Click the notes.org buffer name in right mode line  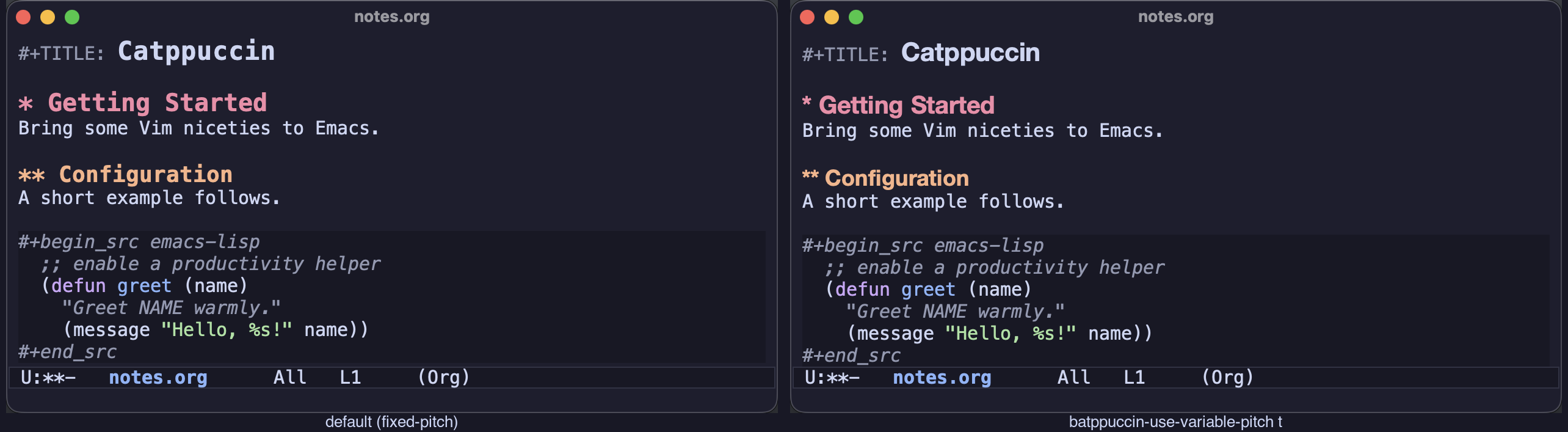tap(942, 378)
